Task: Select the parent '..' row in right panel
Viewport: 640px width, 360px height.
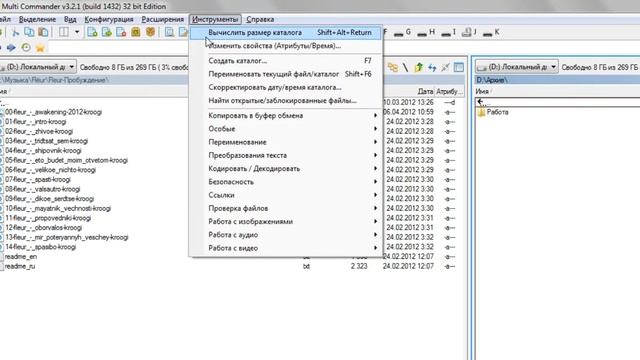Action: [x=558, y=102]
